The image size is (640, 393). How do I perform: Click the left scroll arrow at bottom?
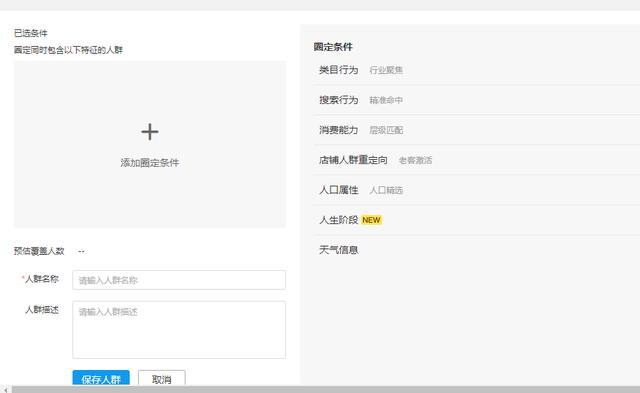tap(5, 390)
